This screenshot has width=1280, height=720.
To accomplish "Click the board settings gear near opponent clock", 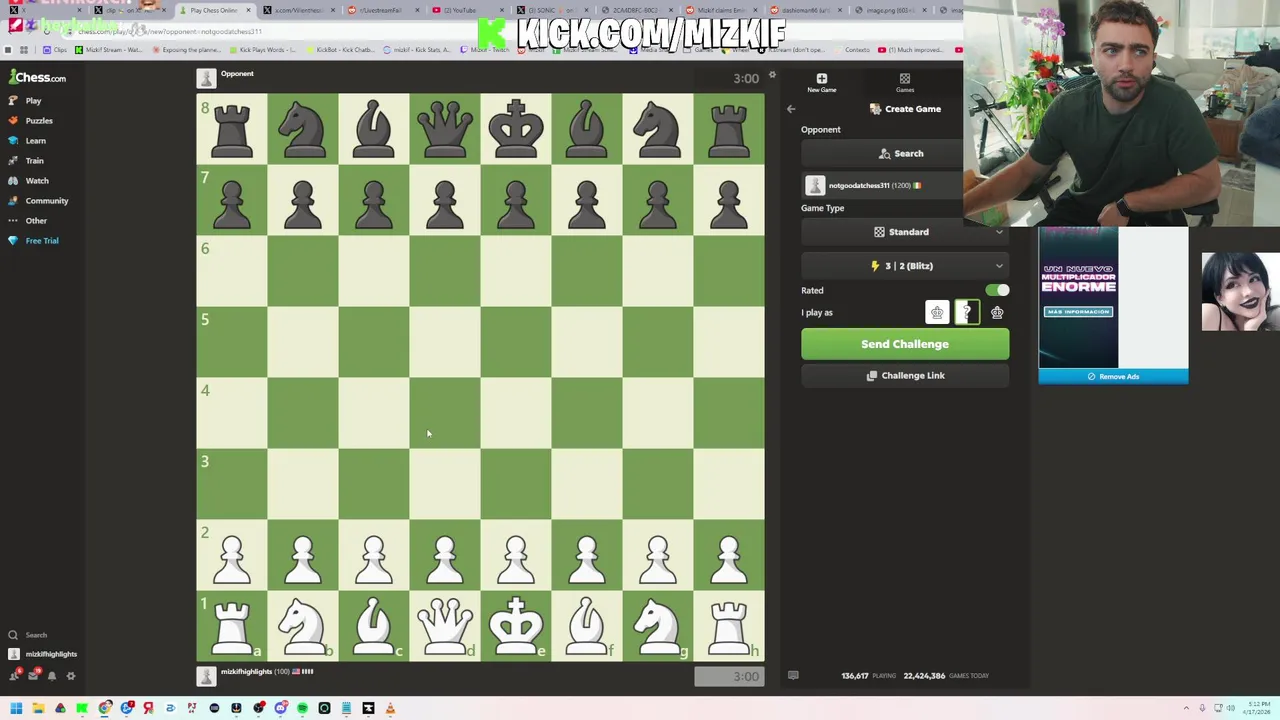I will (x=772, y=76).
